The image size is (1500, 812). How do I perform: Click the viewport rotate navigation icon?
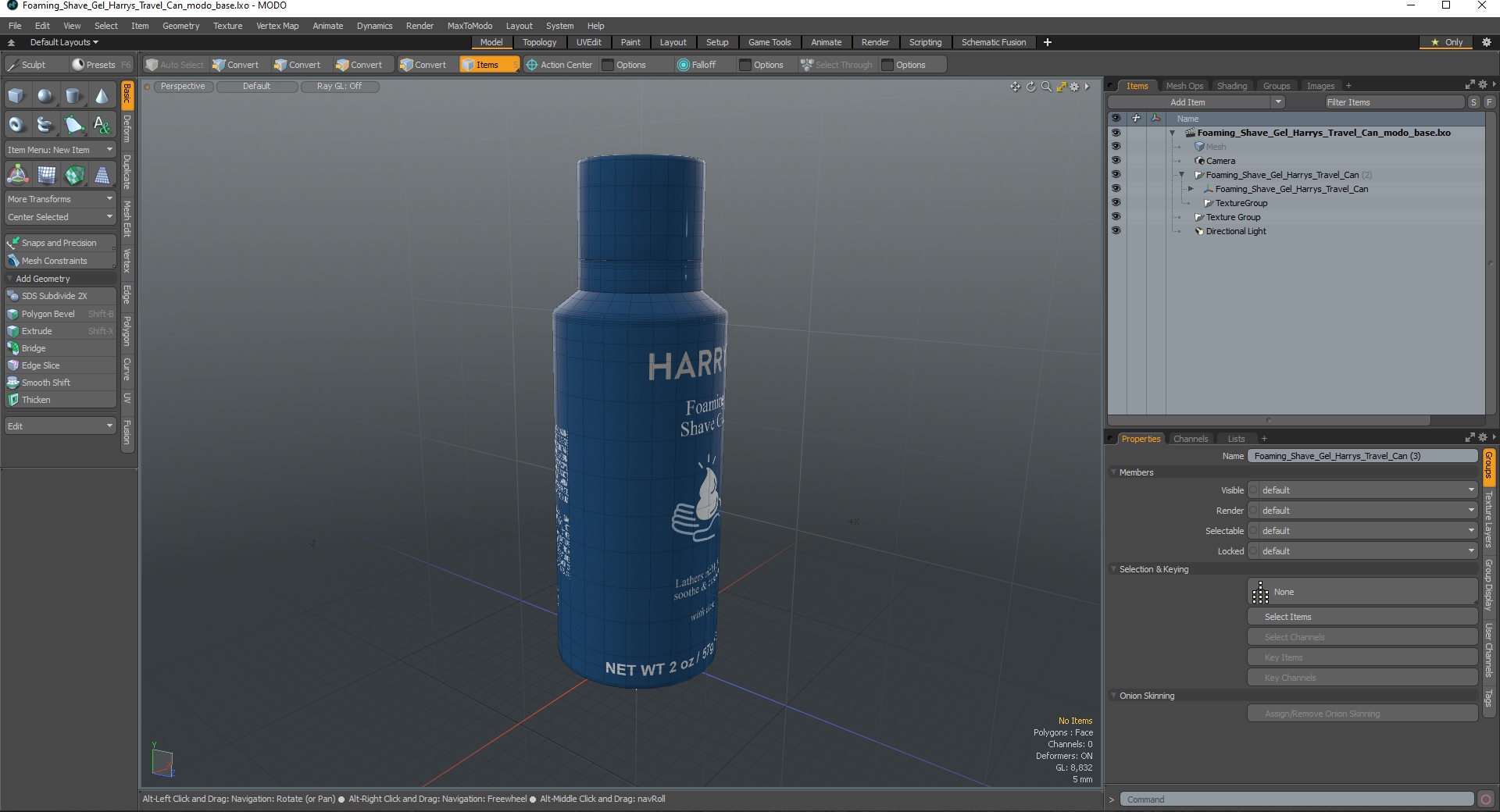click(x=1030, y=87)
